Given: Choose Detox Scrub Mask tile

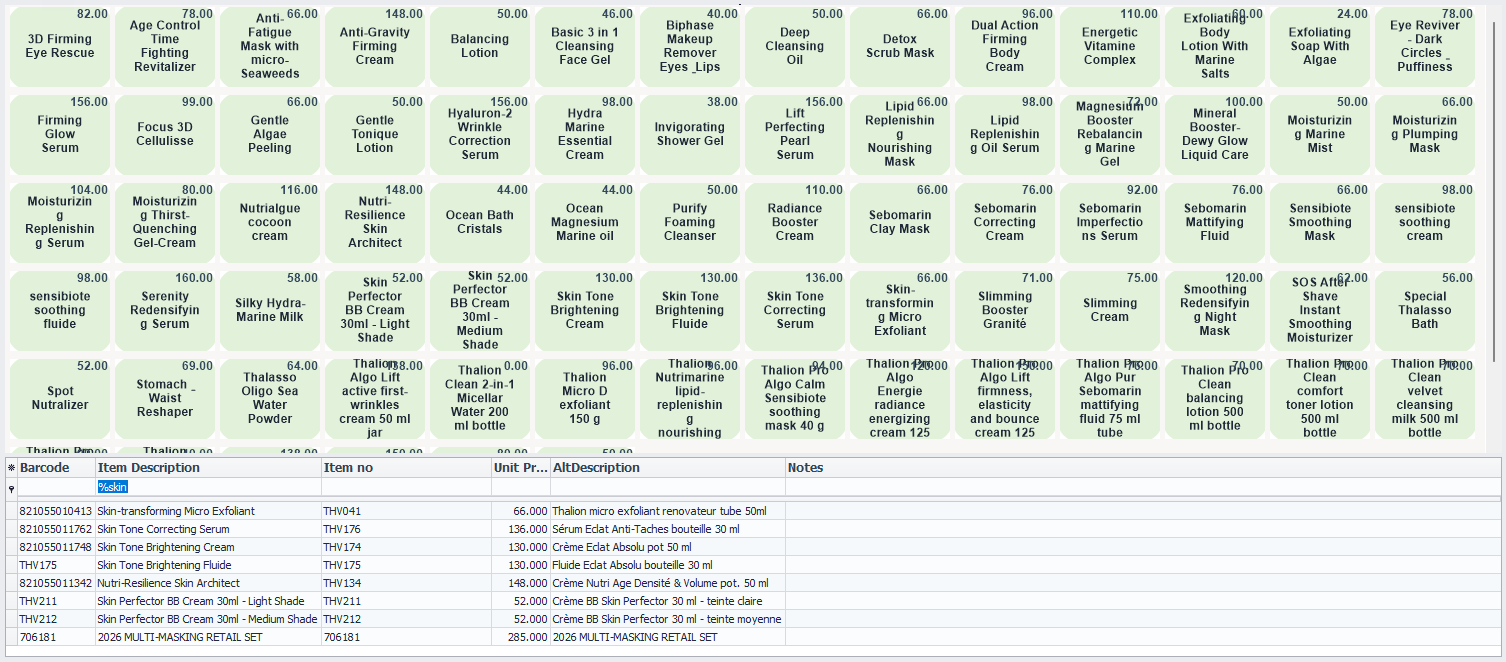Looking at the screenshot, I should (900, 47).
